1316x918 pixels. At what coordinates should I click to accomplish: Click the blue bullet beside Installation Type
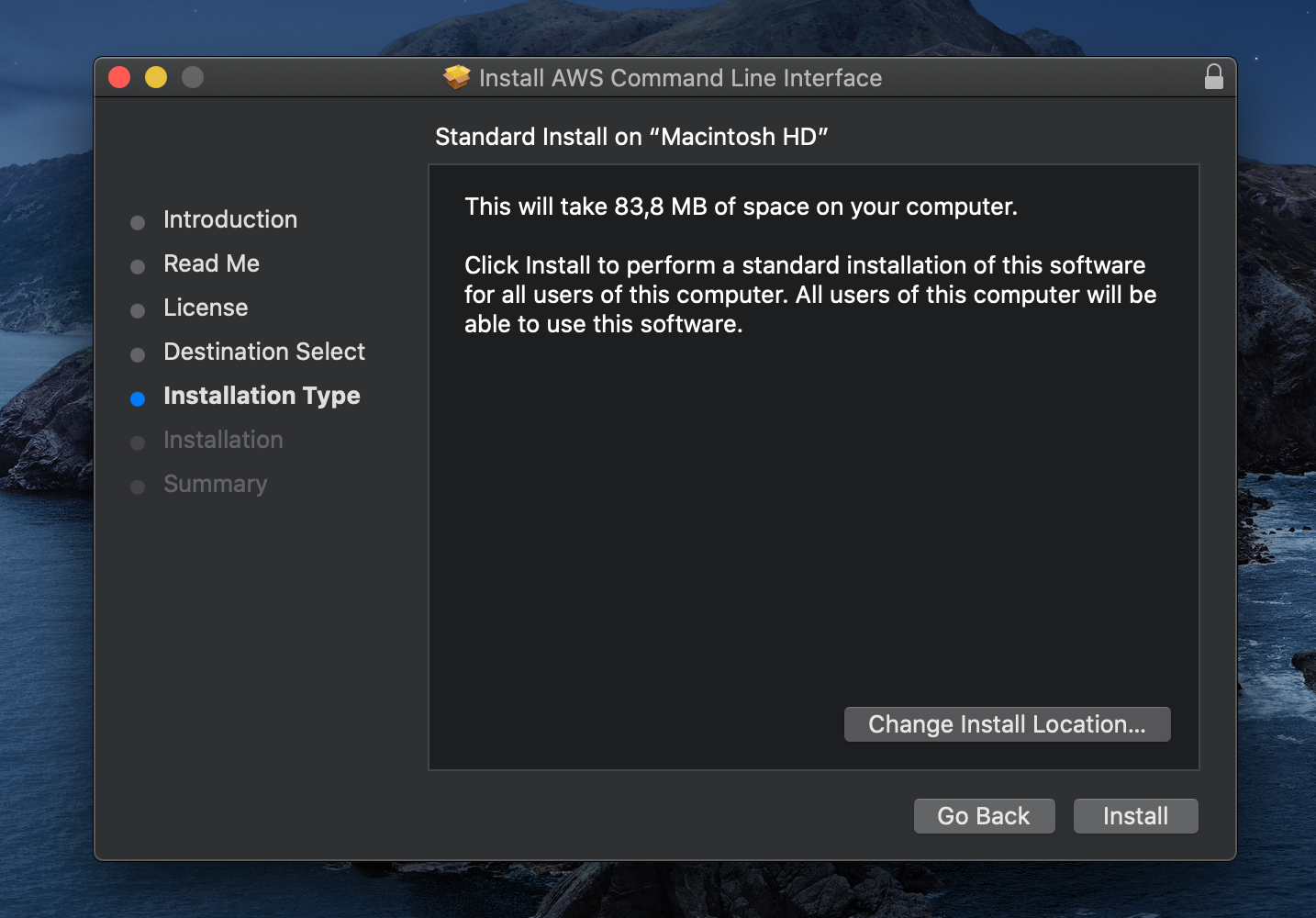tap(138, 398)
